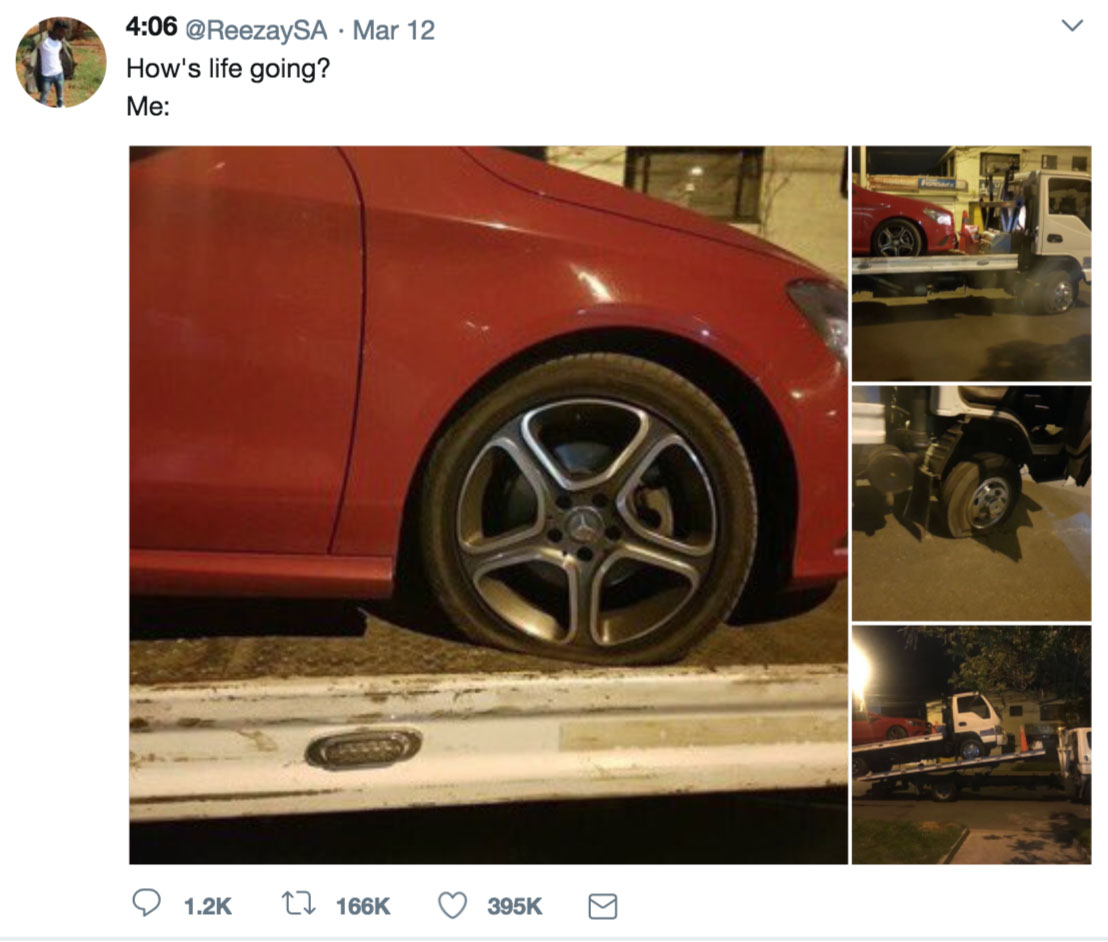Send tweet via the envelope message icon

[601, 905]
